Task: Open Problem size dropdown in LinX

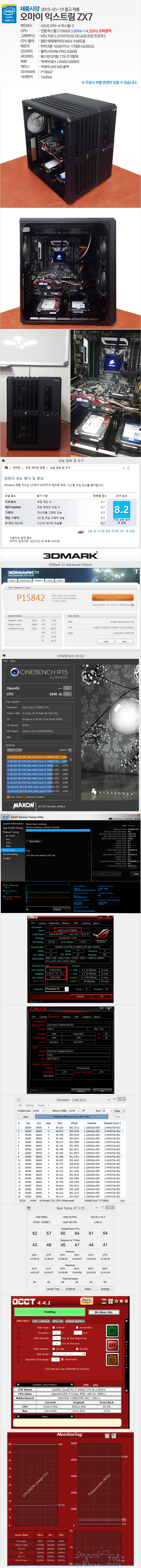Action: tap(38, 1111)
